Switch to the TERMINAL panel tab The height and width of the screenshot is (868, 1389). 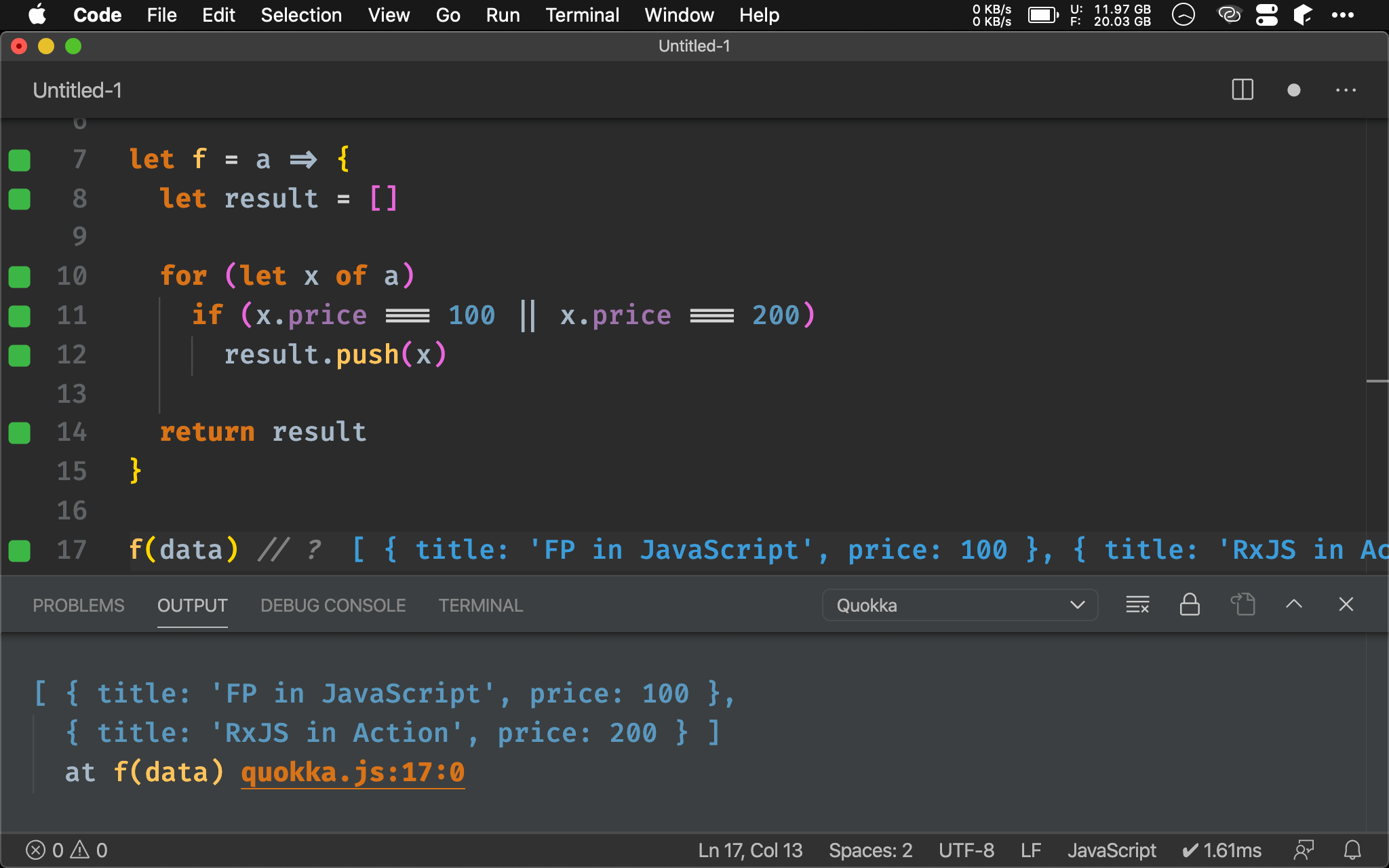coord(481,605)
